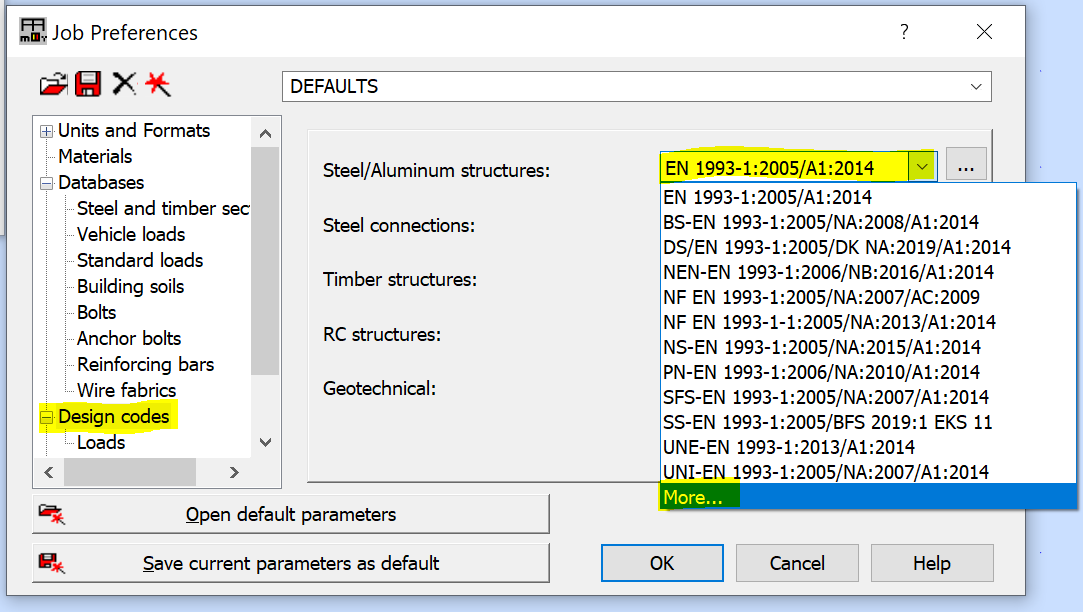1083x612 pixels.
Task: Close the Job Preferences dialog
Action: click(x=984, y=32)
